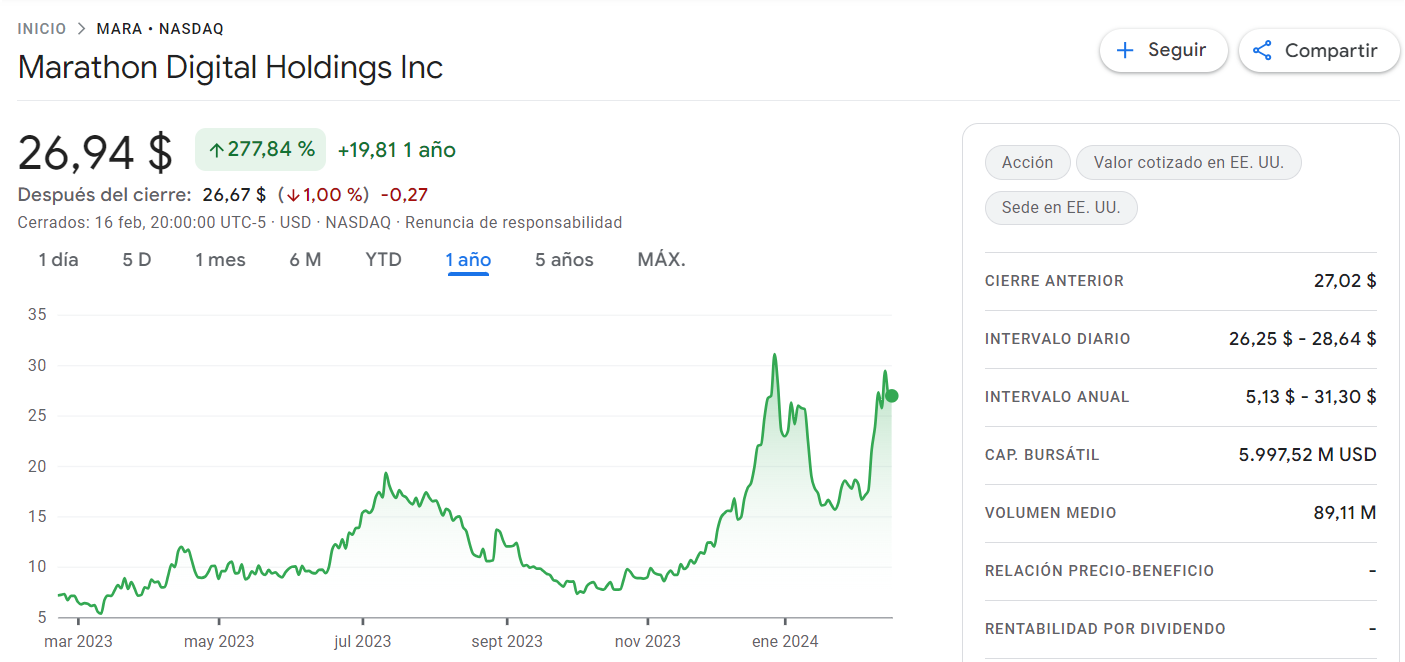This screenshot has height=662, width=1405.
Task: Select the 1 año range tab
Action: point(468,260)
